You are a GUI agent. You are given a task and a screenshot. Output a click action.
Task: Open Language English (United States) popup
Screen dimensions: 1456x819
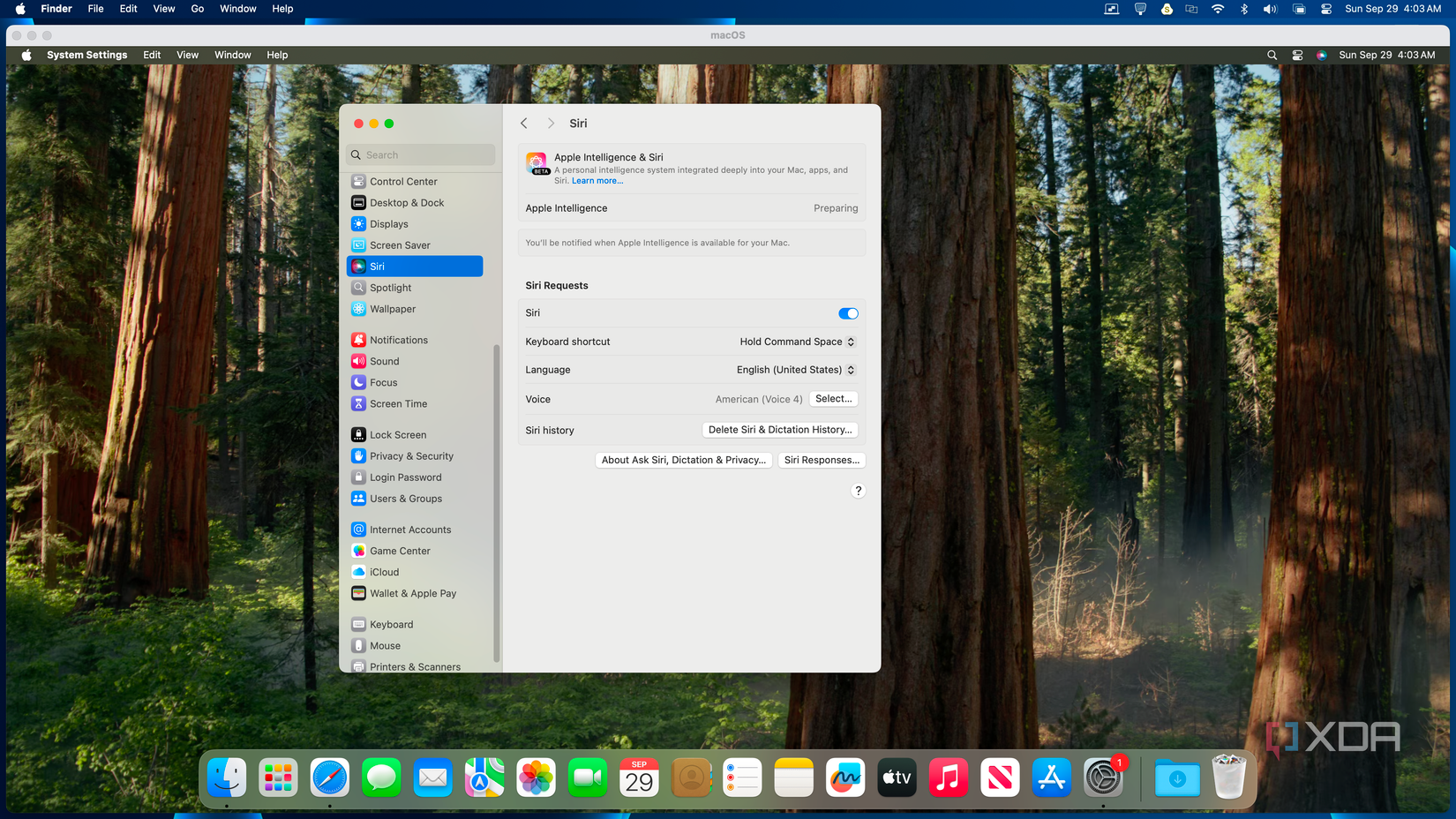click(x=796, y=370)
